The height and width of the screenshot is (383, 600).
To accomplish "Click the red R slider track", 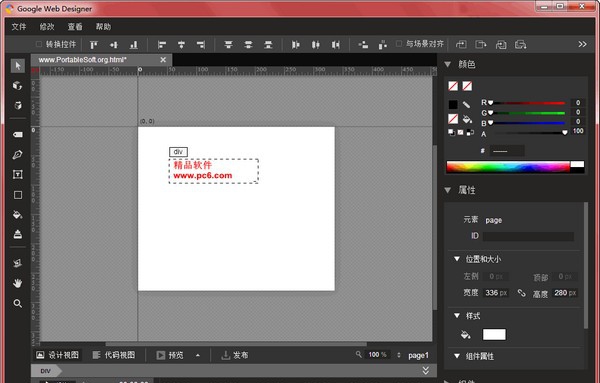I will (527, 103).
